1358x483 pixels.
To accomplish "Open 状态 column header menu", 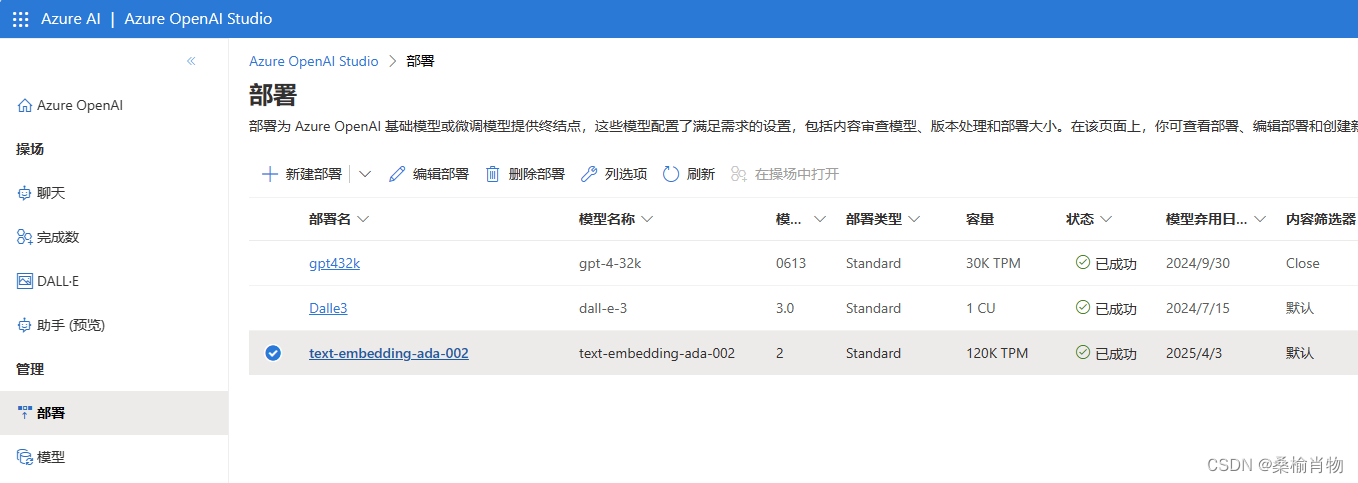I will pyautogui.click(x=1106, y=219).
